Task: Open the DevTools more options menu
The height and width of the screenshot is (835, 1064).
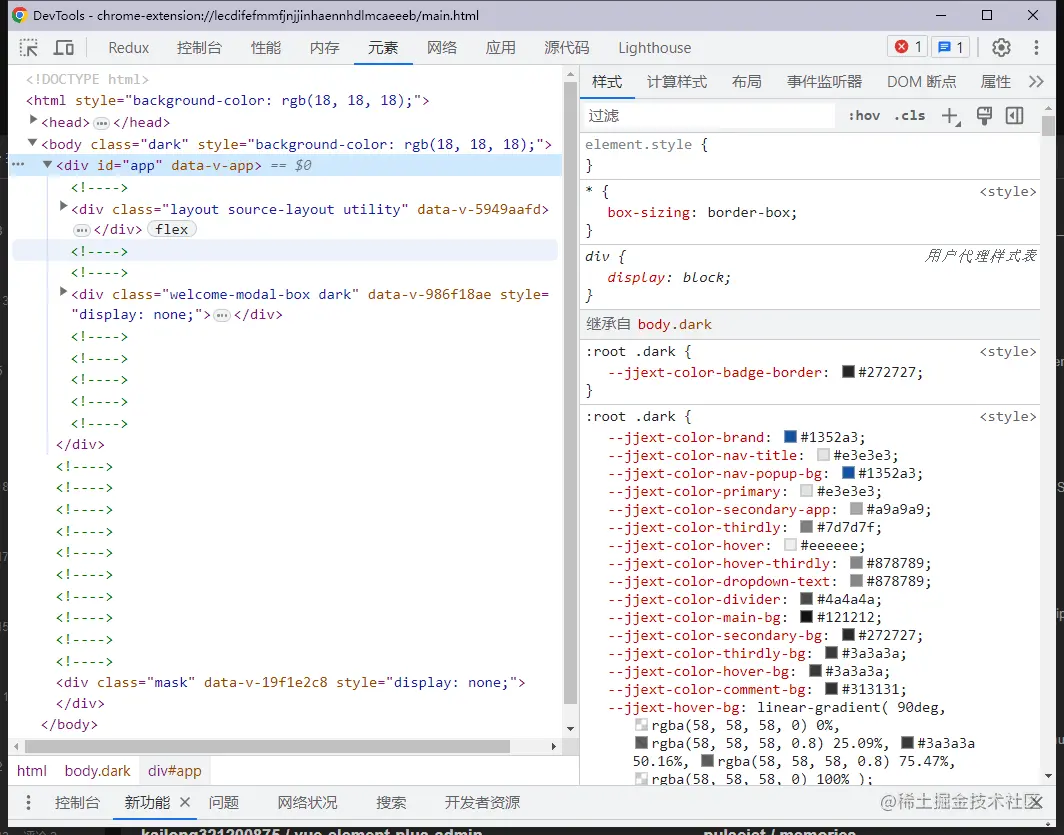Action: click(x=1037, y=48)
